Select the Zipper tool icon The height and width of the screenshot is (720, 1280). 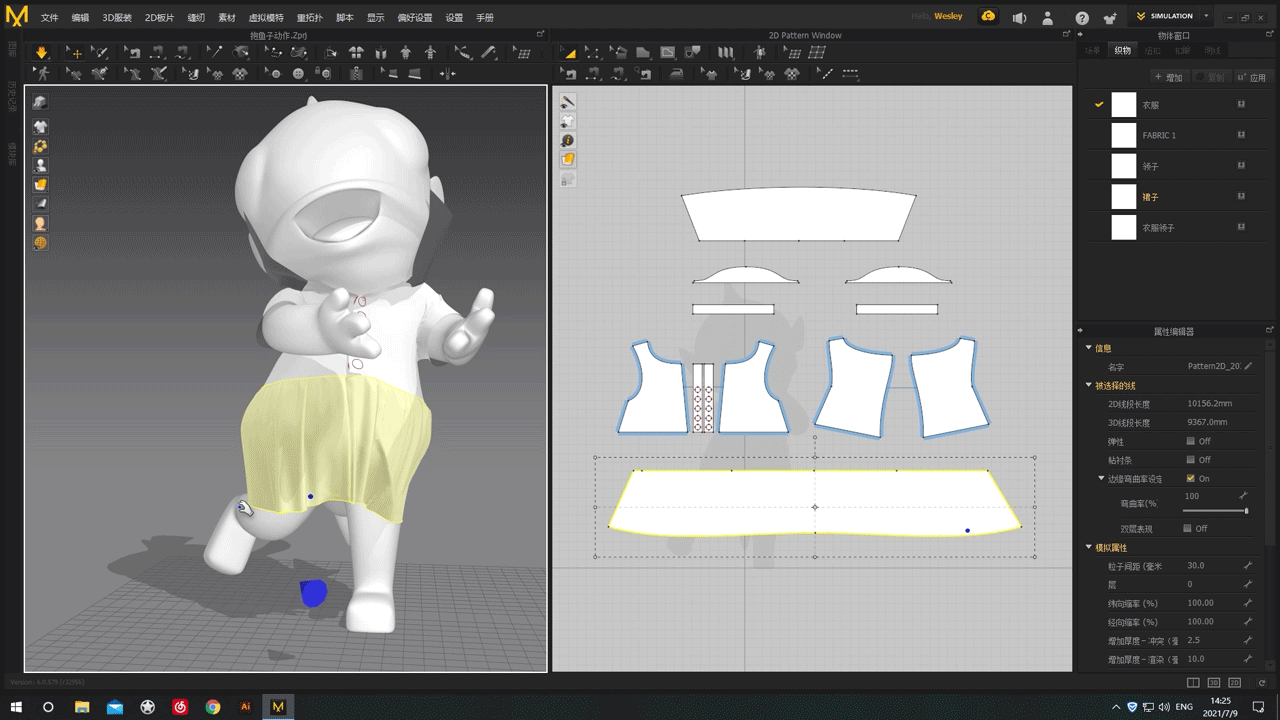point(357,73)
